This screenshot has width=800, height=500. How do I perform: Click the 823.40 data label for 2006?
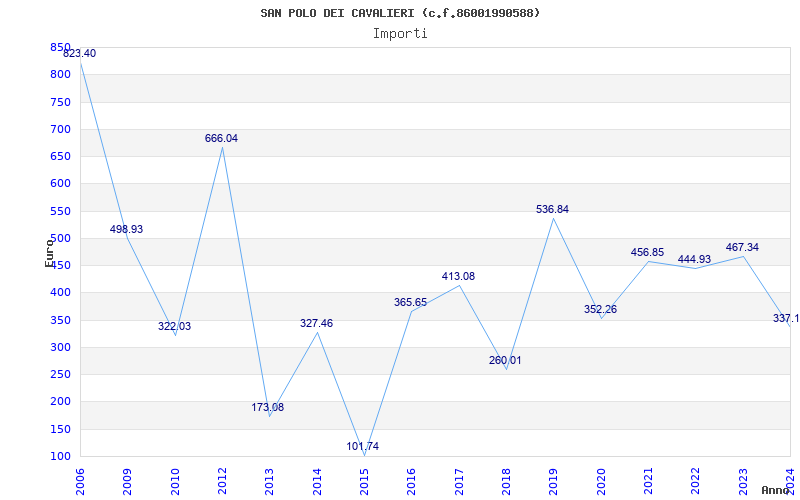tap(79, 54)
